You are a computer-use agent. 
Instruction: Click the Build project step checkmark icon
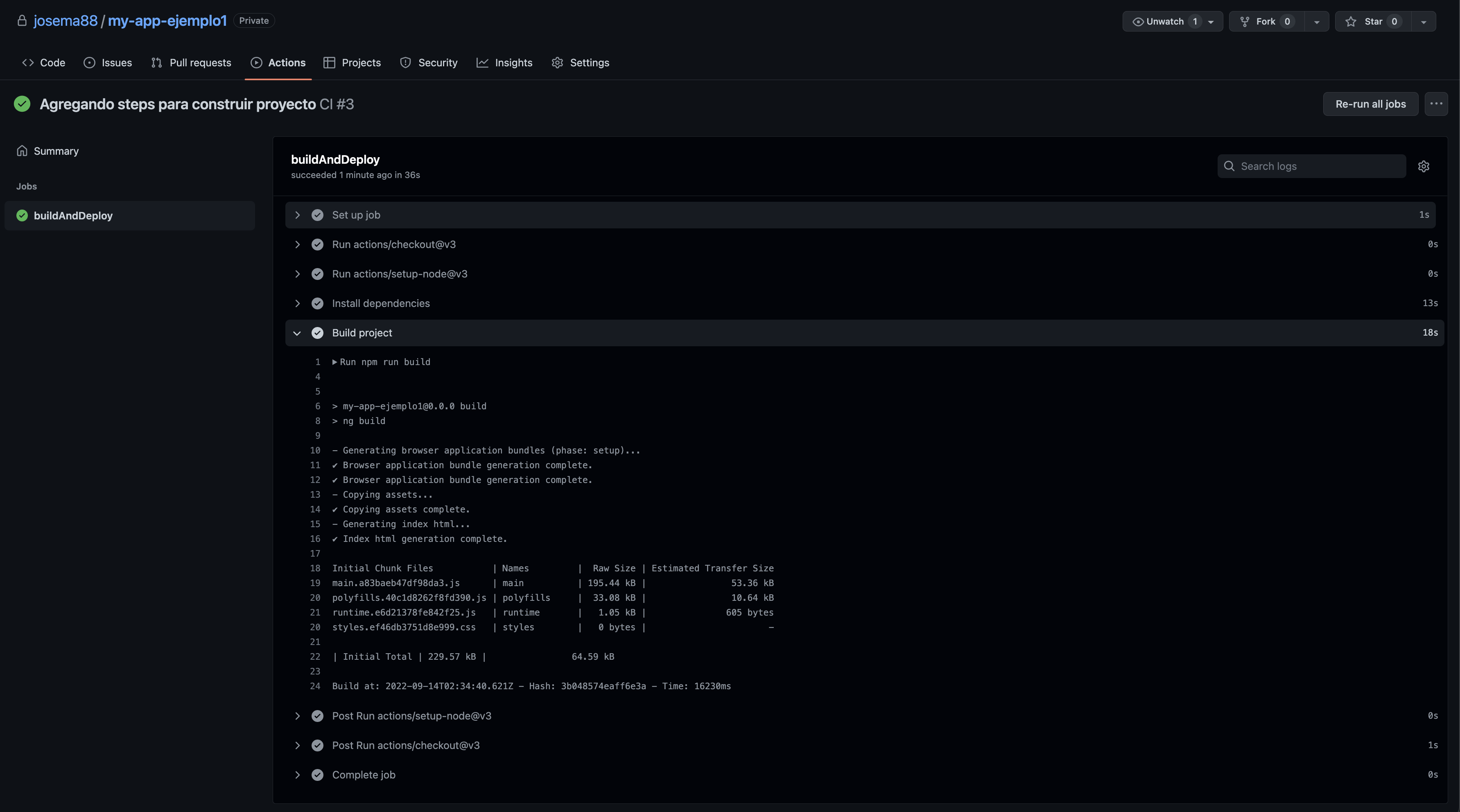point(317,333)
